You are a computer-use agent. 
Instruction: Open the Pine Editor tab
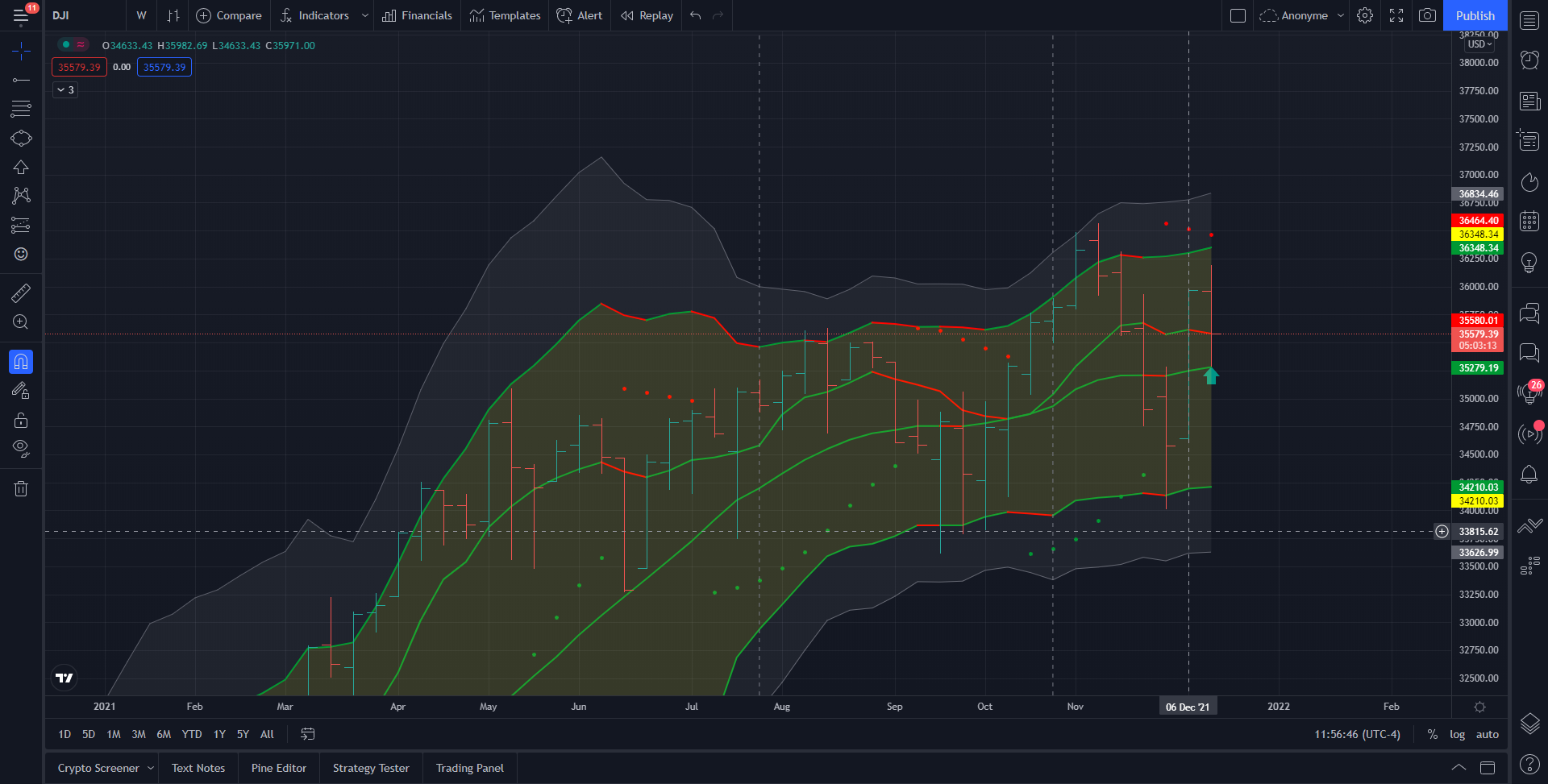(278, 768)
